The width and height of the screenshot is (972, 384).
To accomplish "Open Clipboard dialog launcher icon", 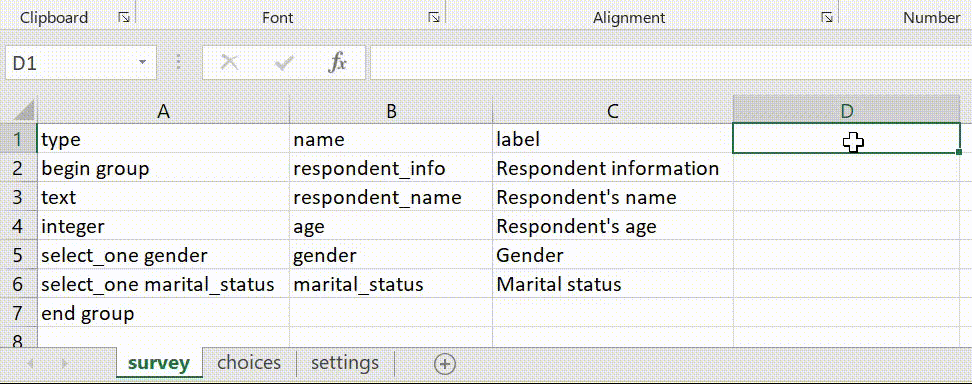I will (x=124, y=18).
